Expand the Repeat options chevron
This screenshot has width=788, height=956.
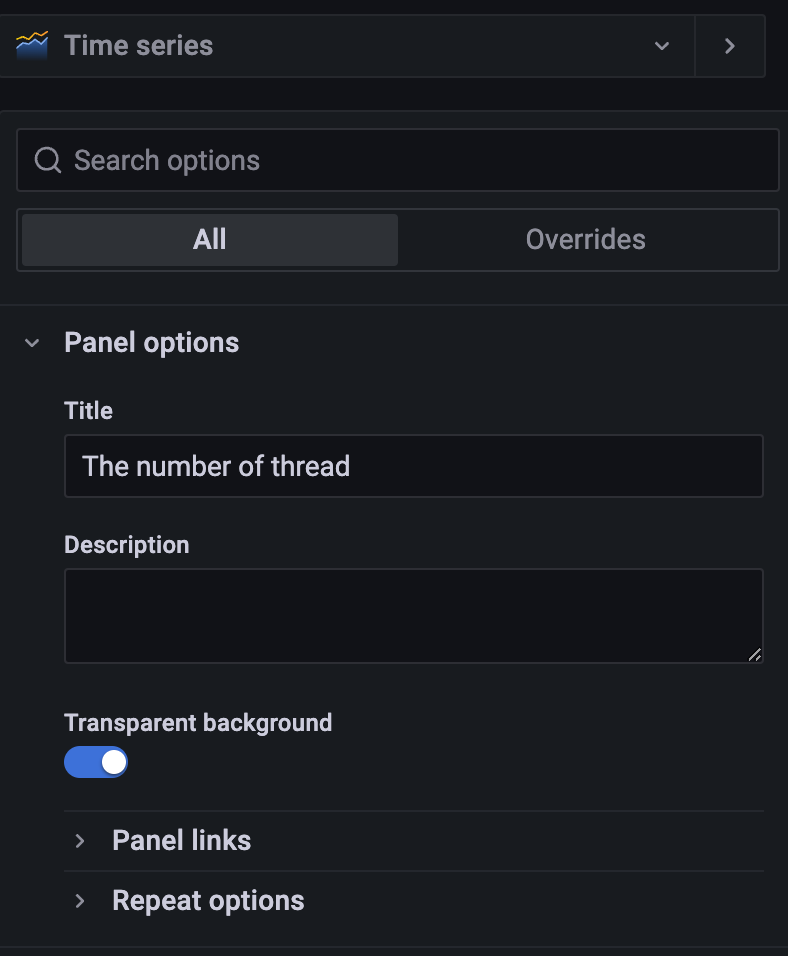[80, 901]
